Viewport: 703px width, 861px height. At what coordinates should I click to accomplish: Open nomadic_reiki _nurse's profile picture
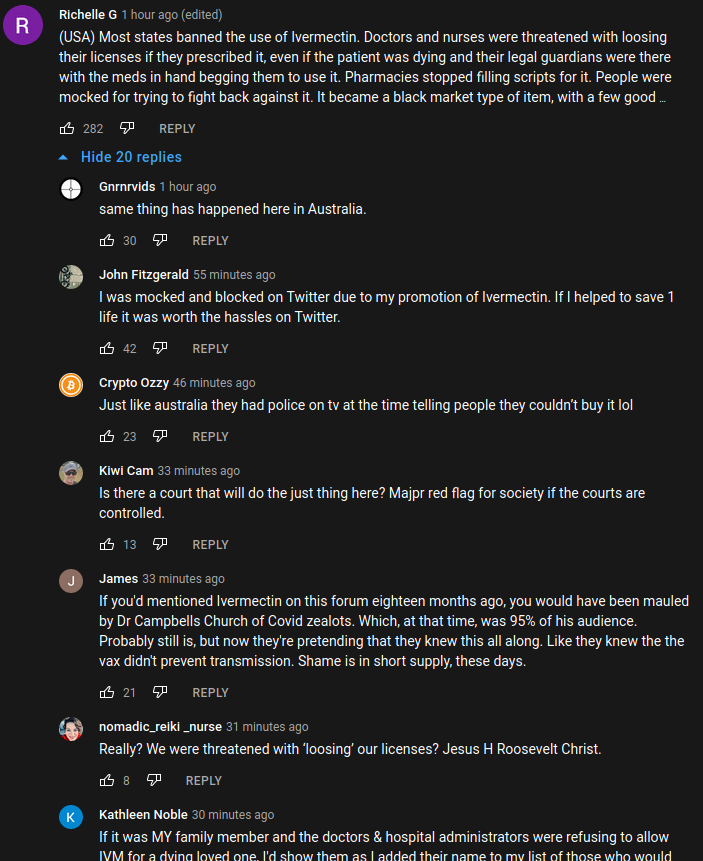71,729
